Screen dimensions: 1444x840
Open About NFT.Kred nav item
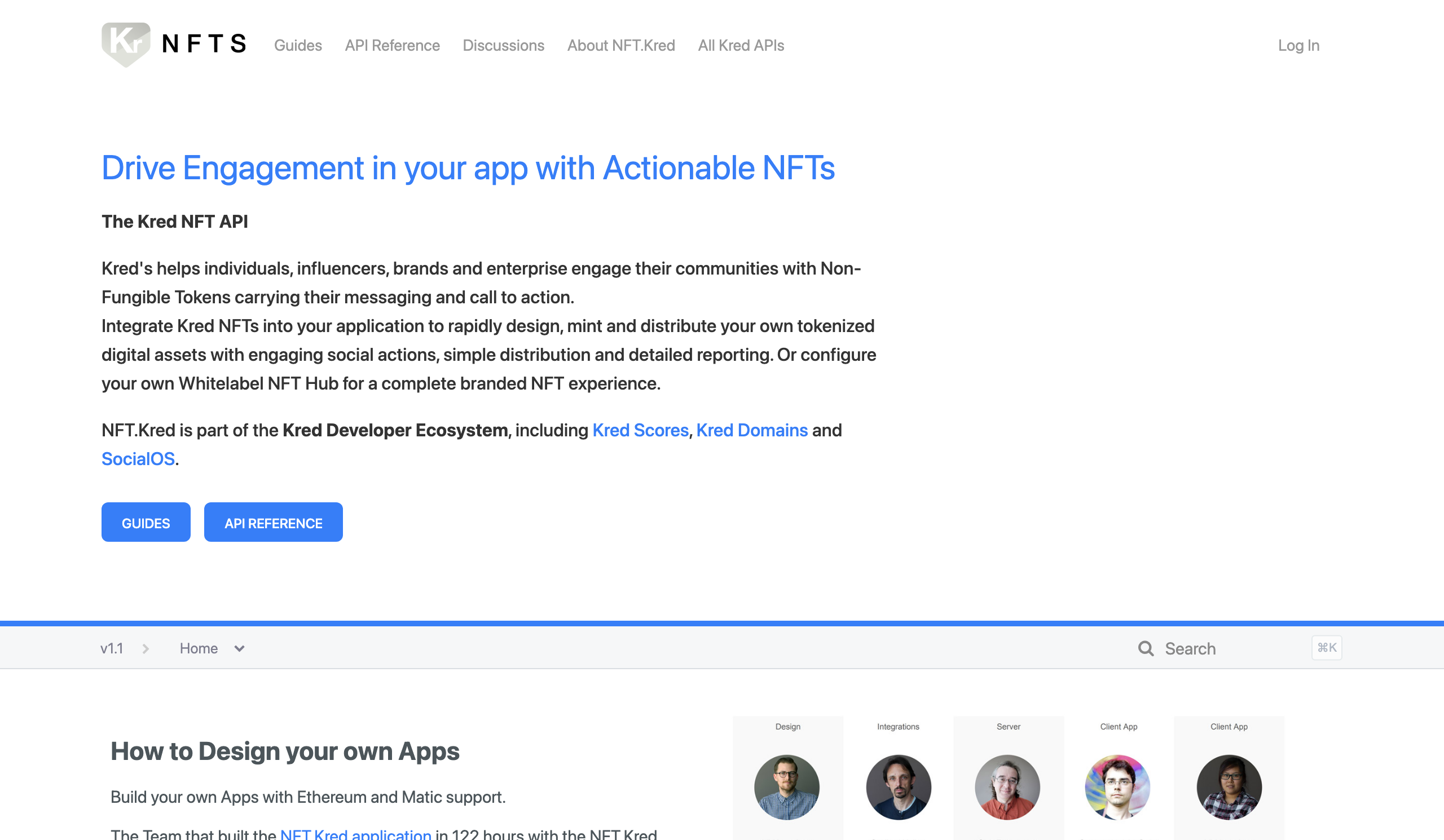click(621, 45)
